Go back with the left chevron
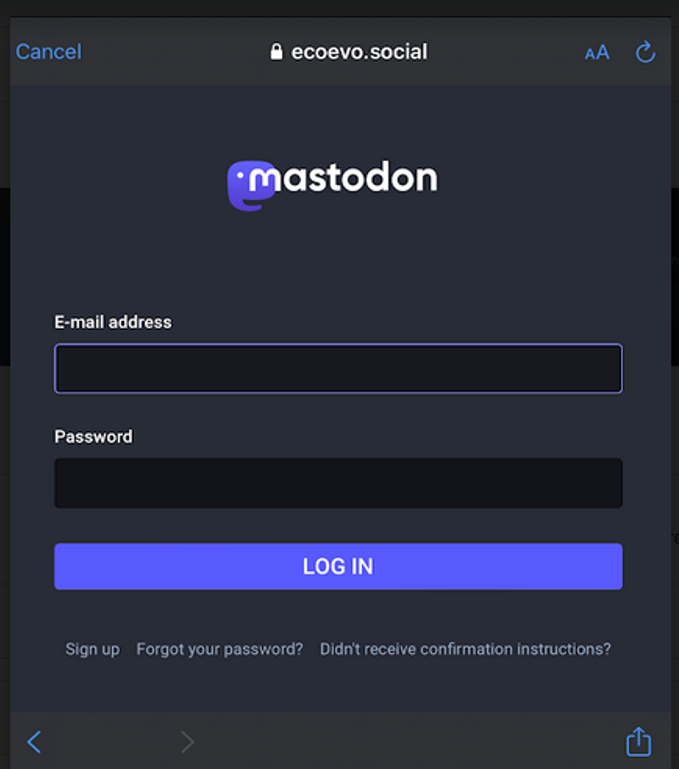The width and height of the screenshot is (679, 769). click(34, 742)
